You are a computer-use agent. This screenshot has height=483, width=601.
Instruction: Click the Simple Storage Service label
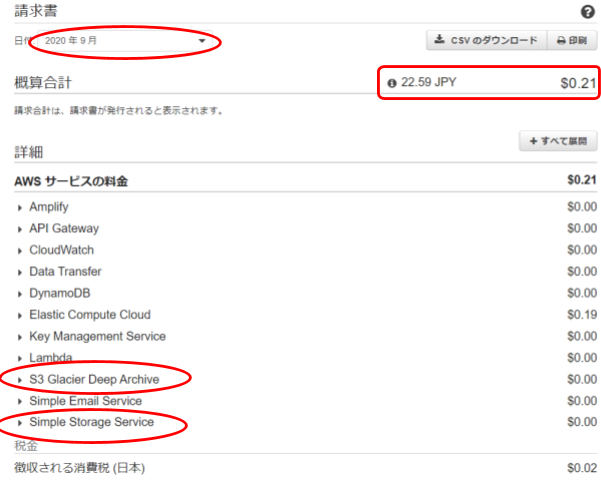tap(92, 422)
